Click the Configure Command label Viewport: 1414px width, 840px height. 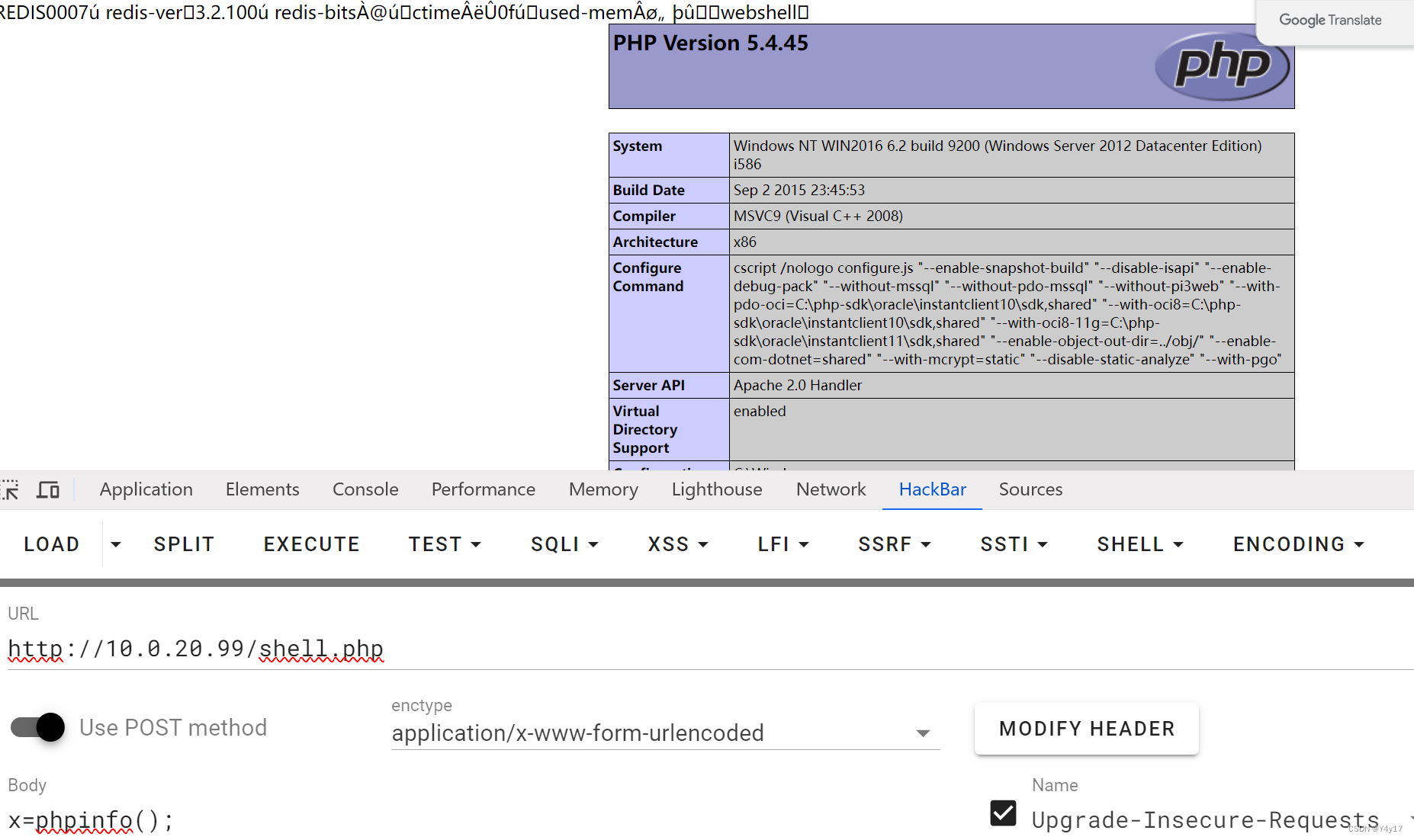(648, 277)
